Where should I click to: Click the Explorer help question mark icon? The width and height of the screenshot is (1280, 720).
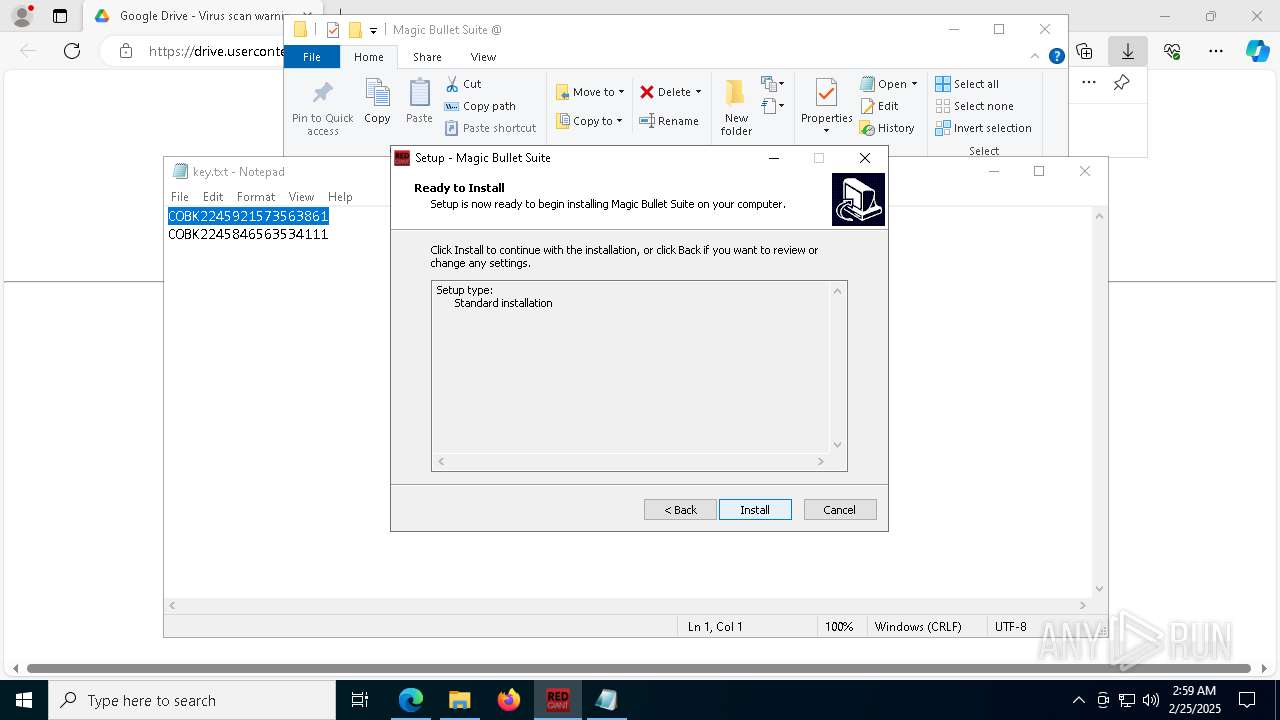(x=1056, y=57)
